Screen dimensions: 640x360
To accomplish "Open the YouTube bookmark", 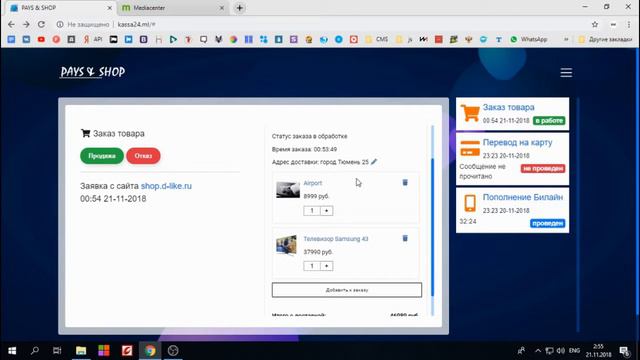I will [41, 40].
